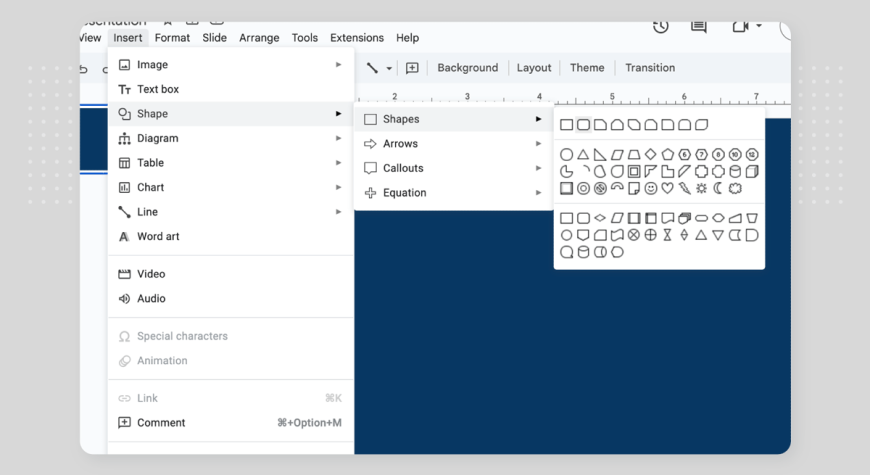The height and width of the screenshot is (475, 870).
Task: Insert the block arc shape
Action: (617, 187)
